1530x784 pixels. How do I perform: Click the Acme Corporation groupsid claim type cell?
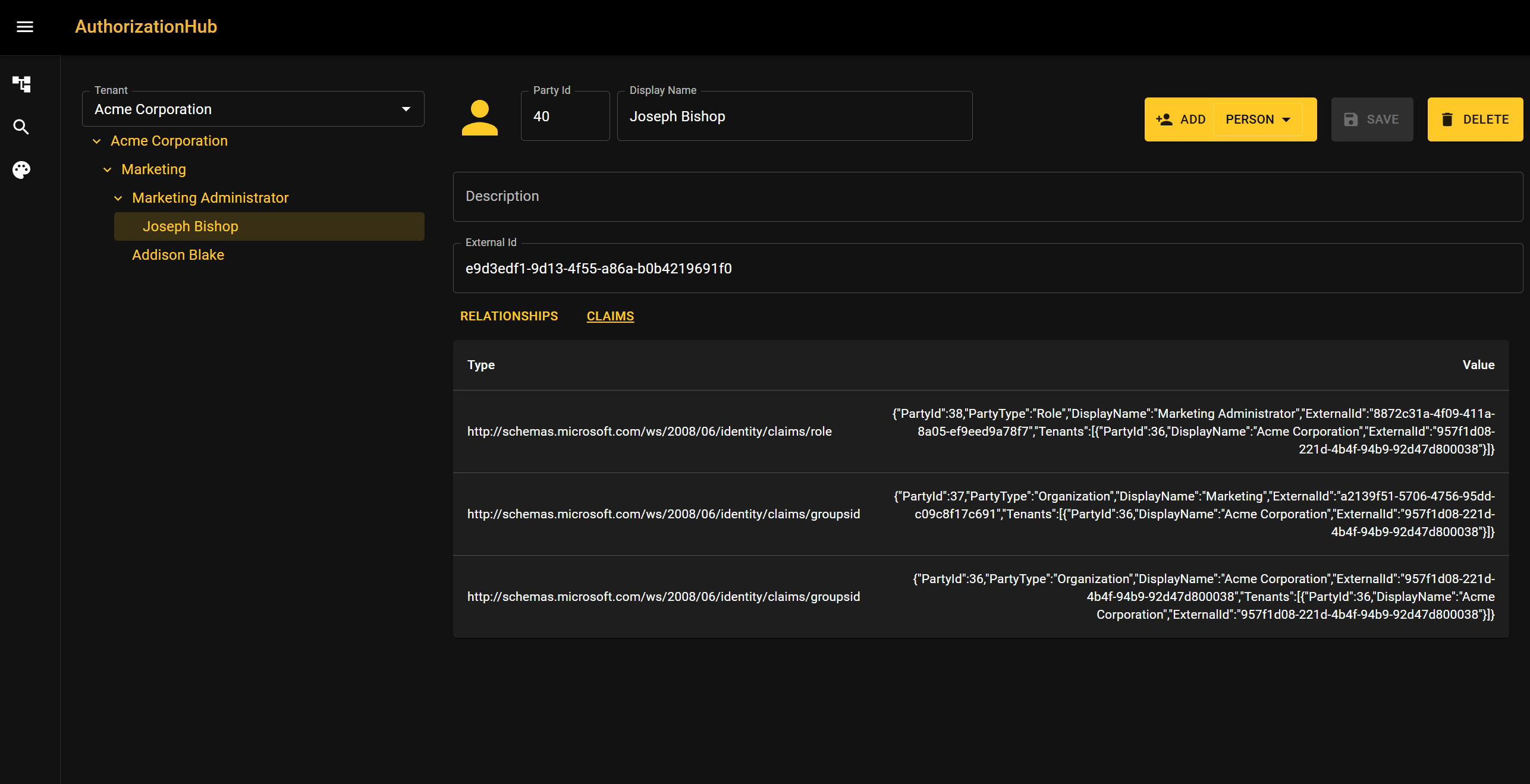[664, 597]
